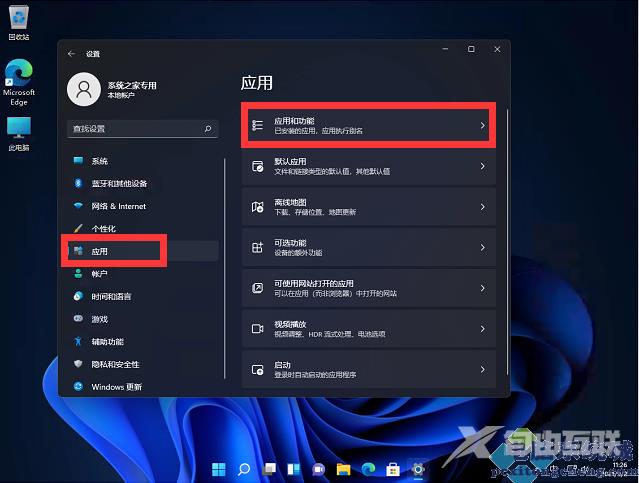The height and width of the screenshot is (483, 639).
Task: Click the sidebar vertical scrollbar
Action: (x=225, y=269)
